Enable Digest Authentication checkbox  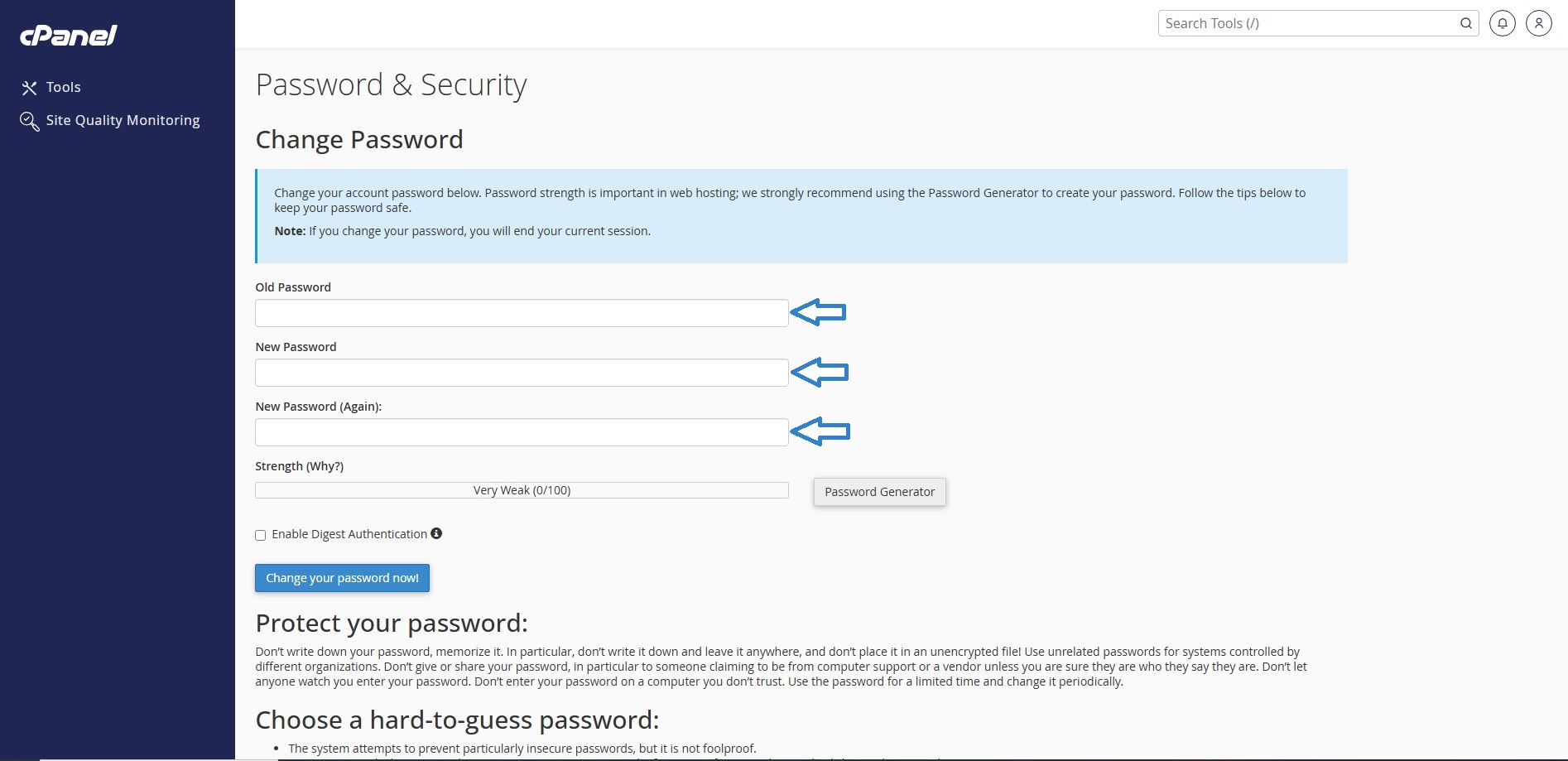(x=261, y=535)
